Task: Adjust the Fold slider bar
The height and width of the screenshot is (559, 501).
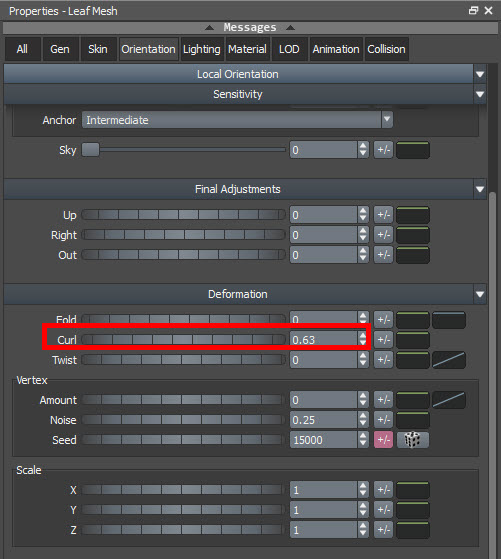Action: [183, 319]
